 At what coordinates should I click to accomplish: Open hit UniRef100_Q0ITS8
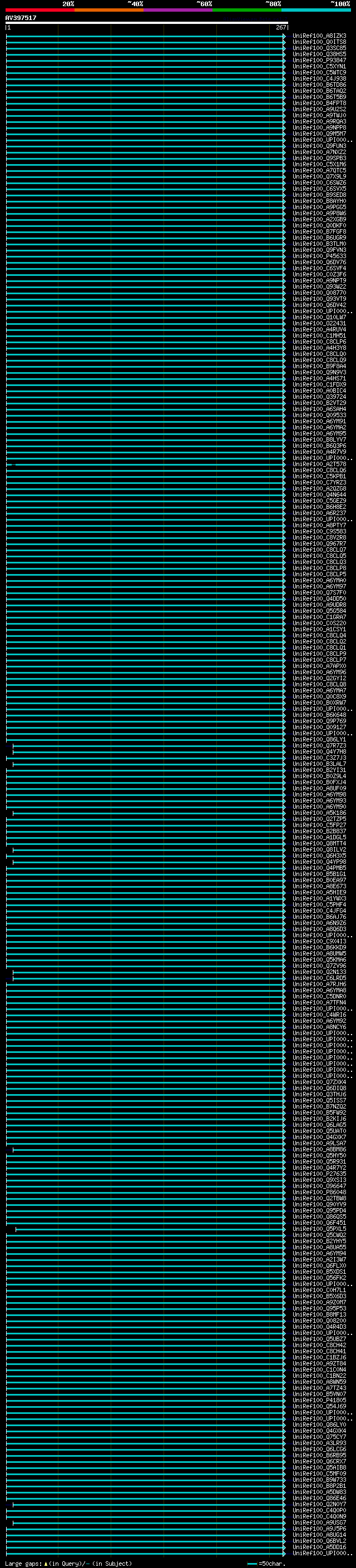tap(319, 42)
